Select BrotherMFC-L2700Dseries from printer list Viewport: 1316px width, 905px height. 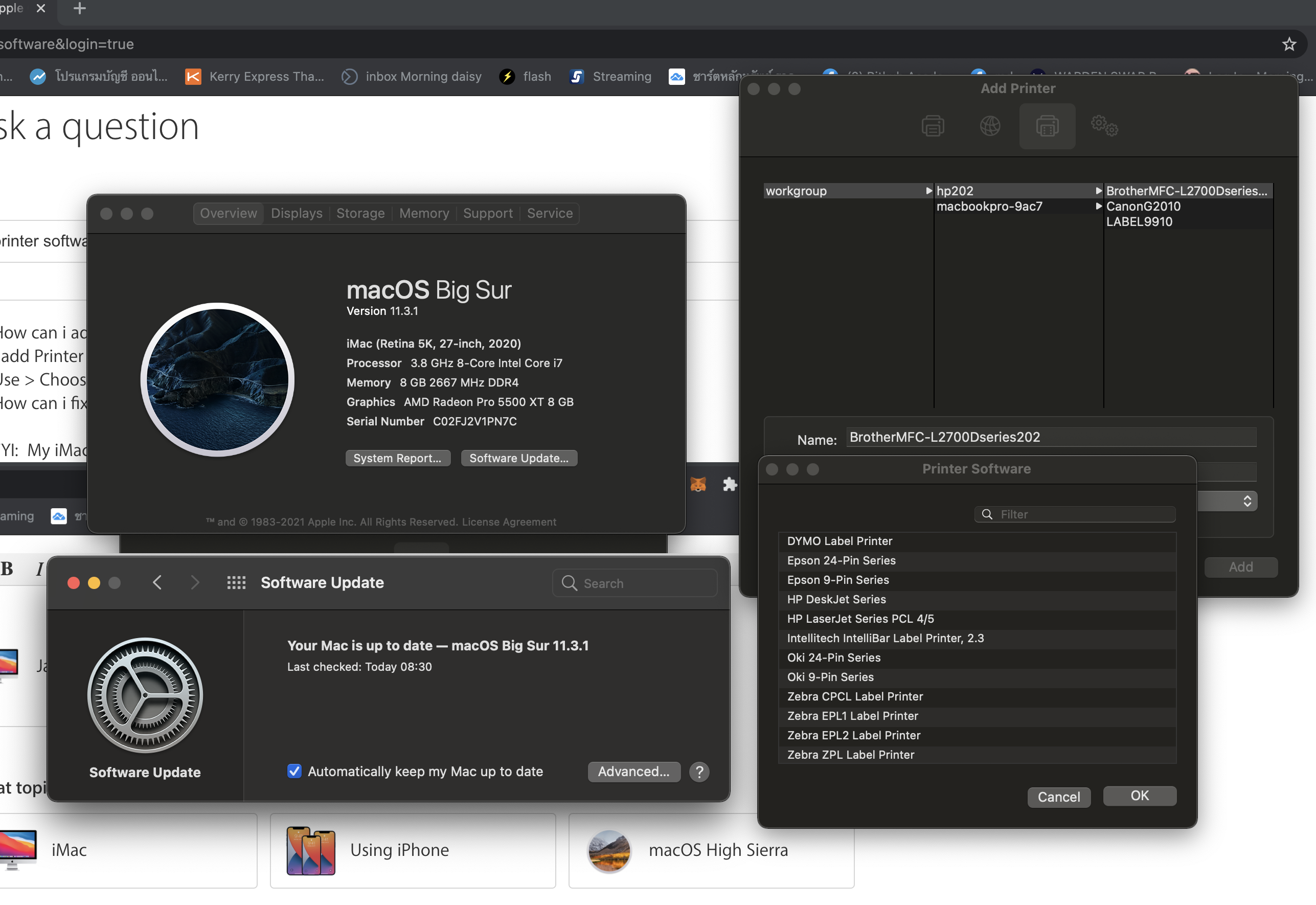[x=1185, y=190]
